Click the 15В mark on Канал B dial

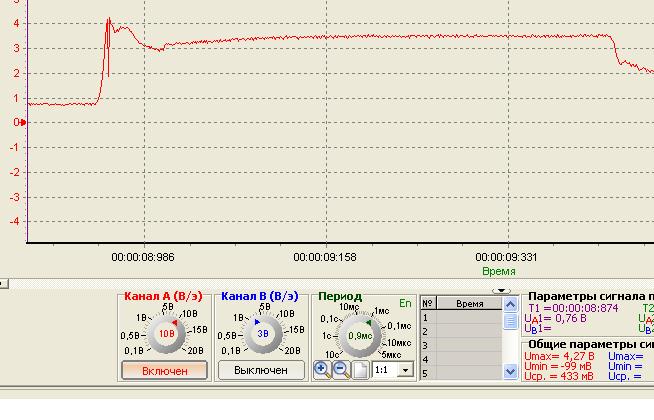296,329
